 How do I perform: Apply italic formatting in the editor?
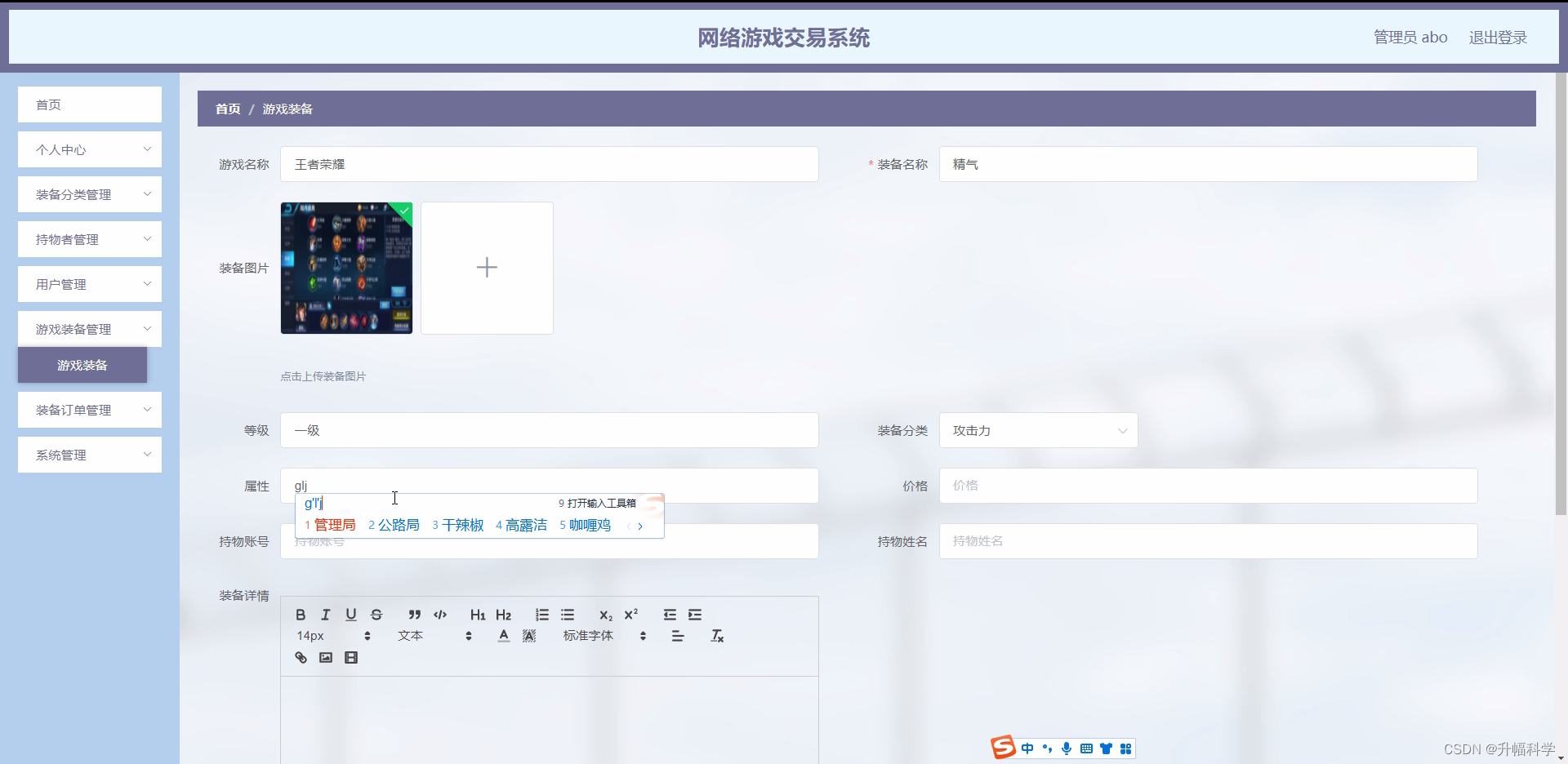tap(325, 615)
